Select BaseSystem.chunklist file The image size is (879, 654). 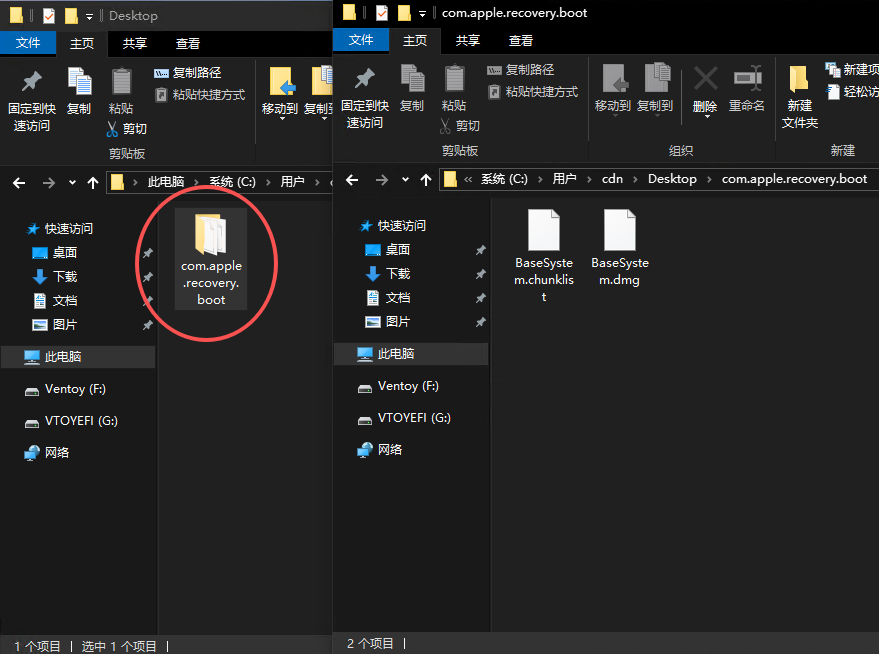[544, 256]
